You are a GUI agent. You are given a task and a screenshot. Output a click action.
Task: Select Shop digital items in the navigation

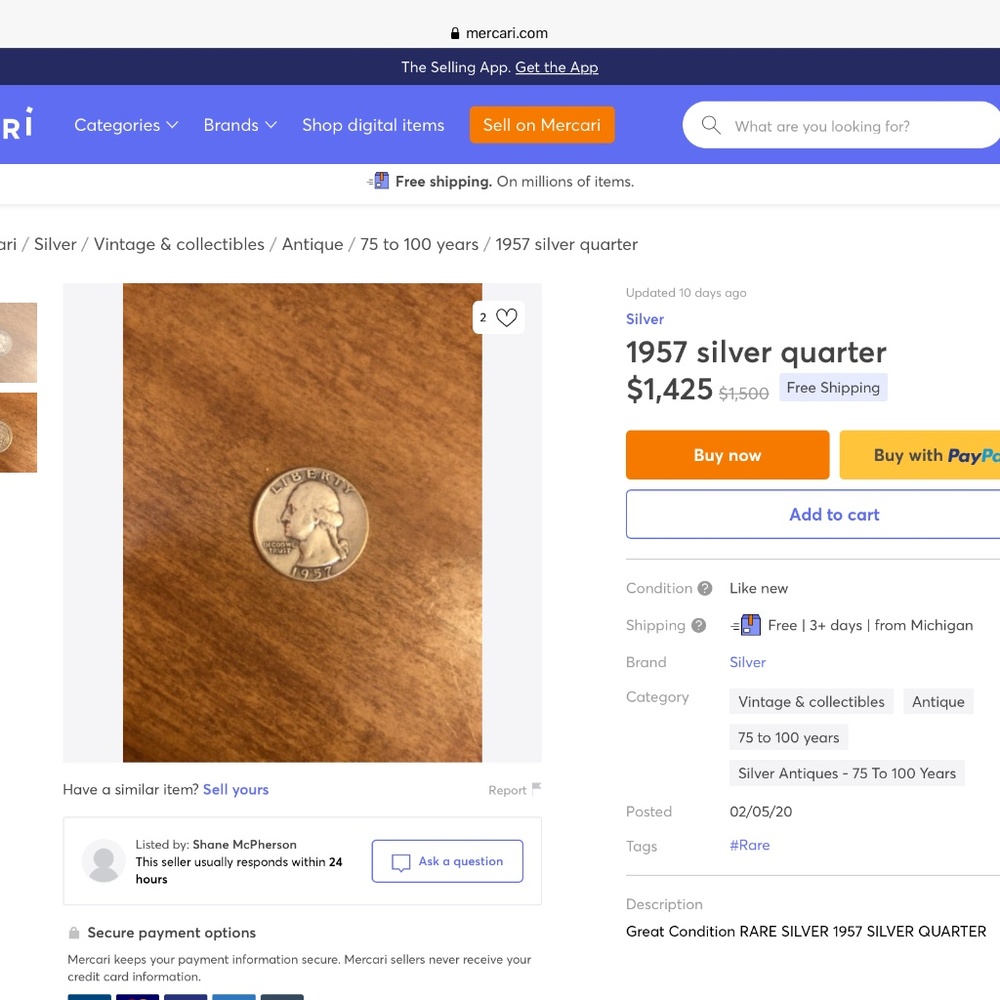[x=373, y=125]
